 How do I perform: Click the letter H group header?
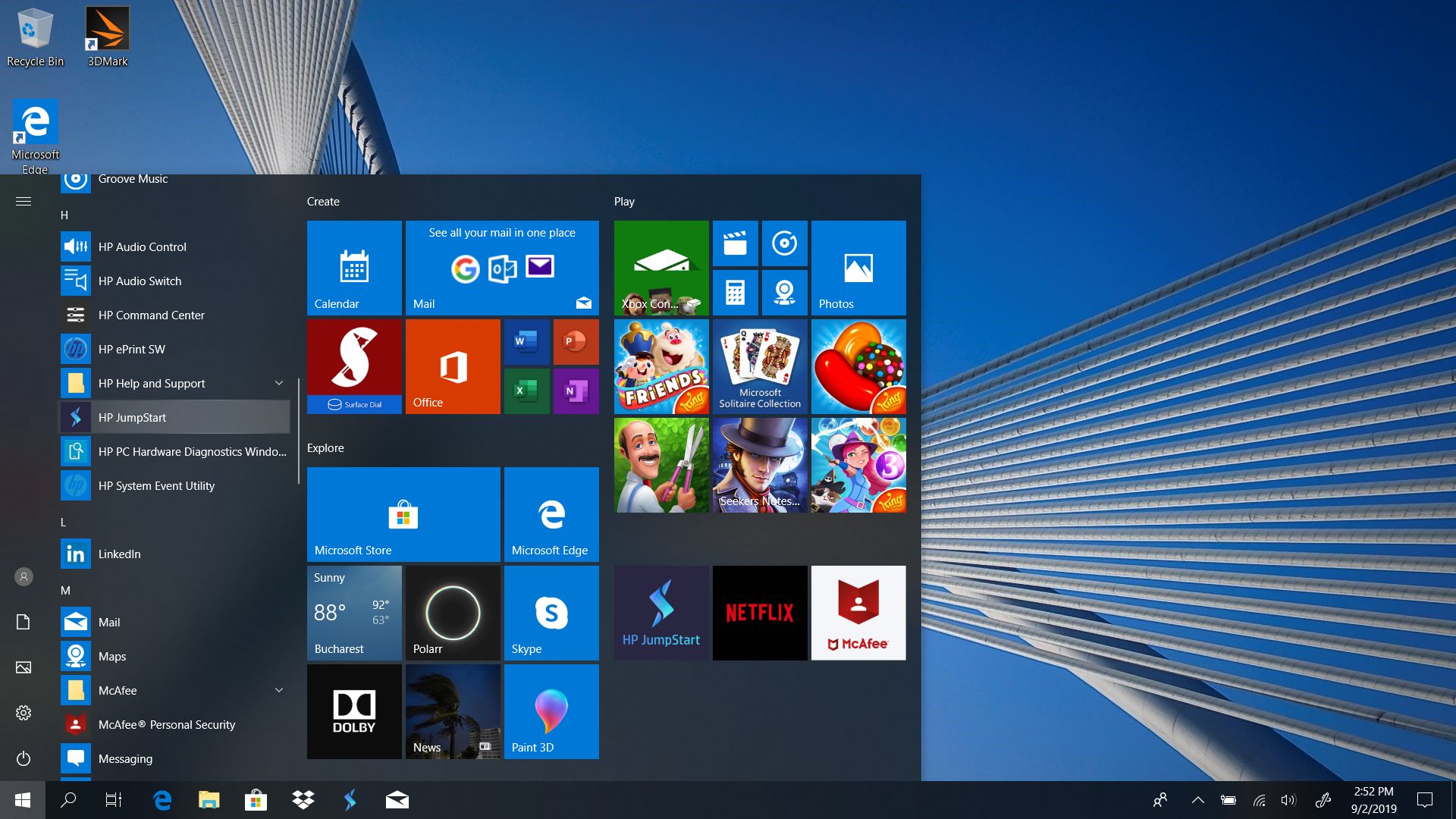[64, 215]
